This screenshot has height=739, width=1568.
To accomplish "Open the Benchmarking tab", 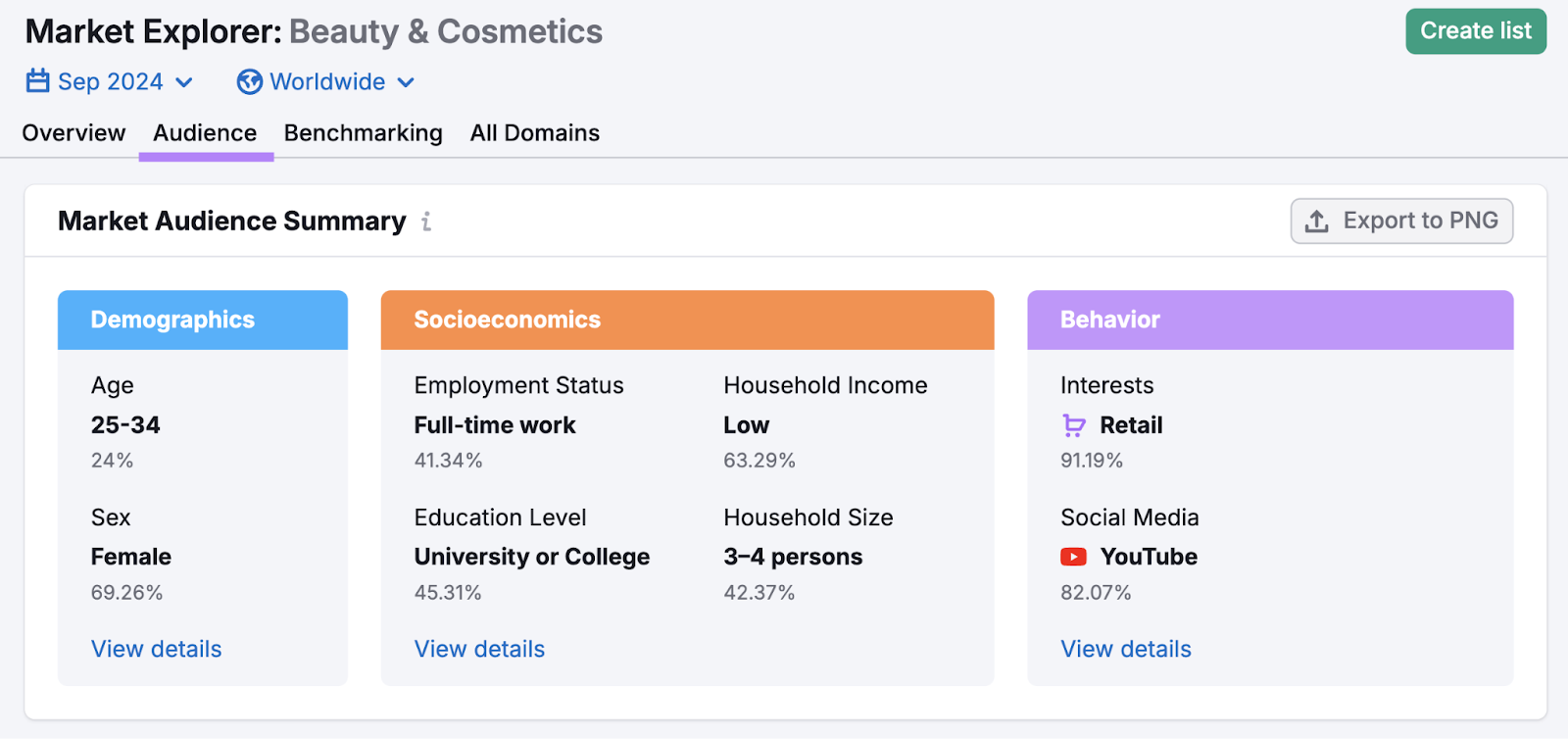I will (363, 133).
